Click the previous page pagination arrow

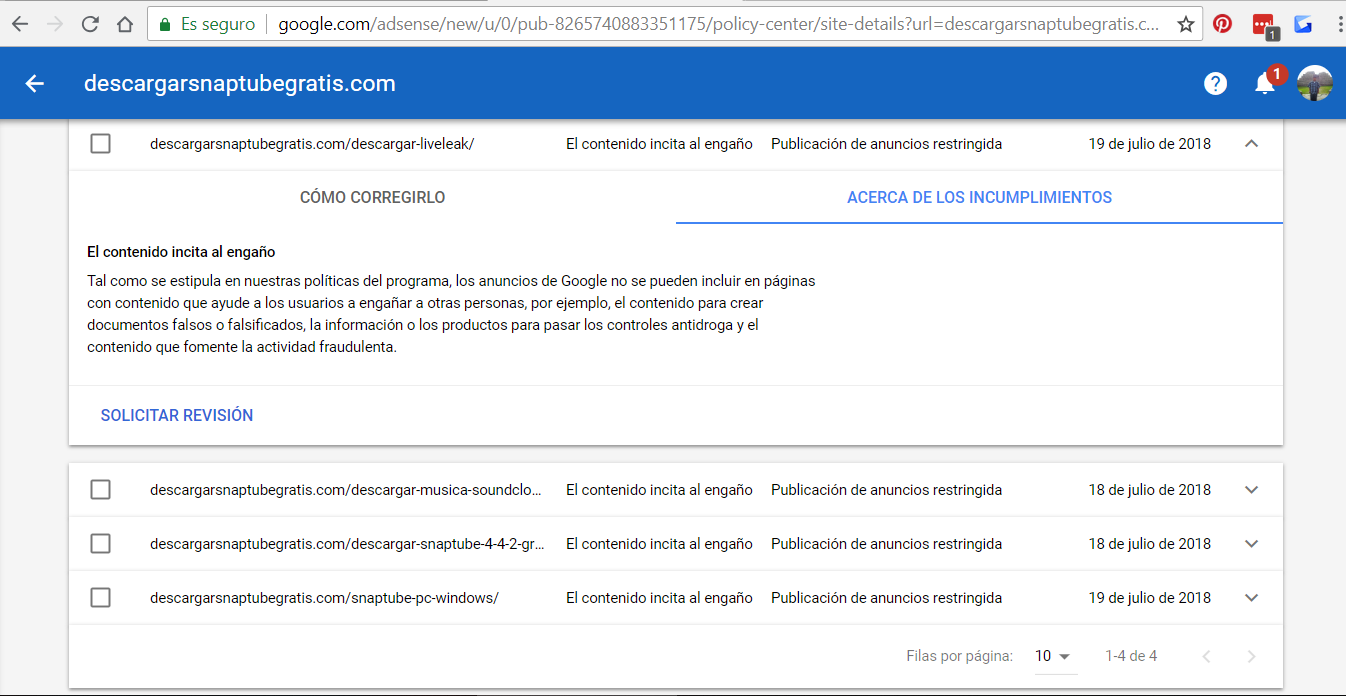point(1207,657)
